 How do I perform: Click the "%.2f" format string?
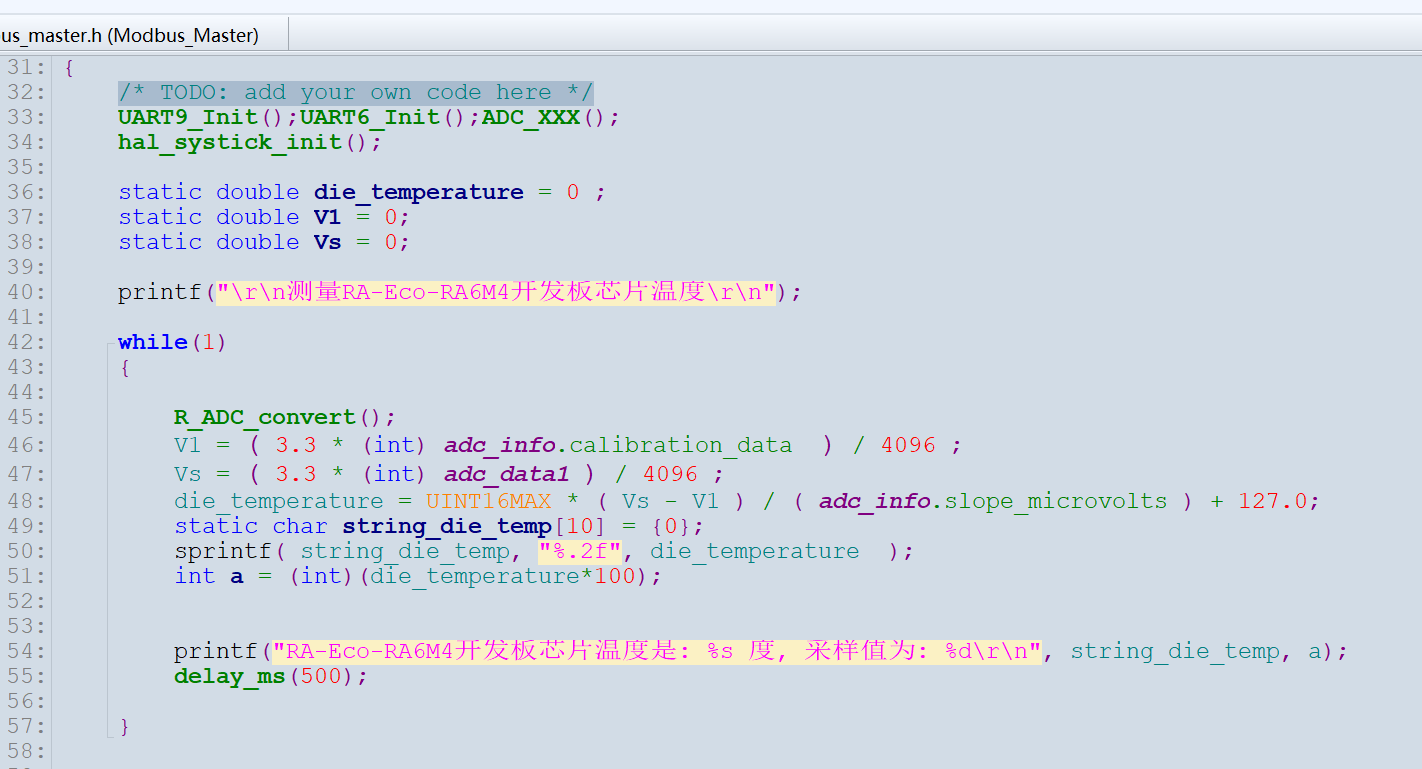[x=580, y=551]
